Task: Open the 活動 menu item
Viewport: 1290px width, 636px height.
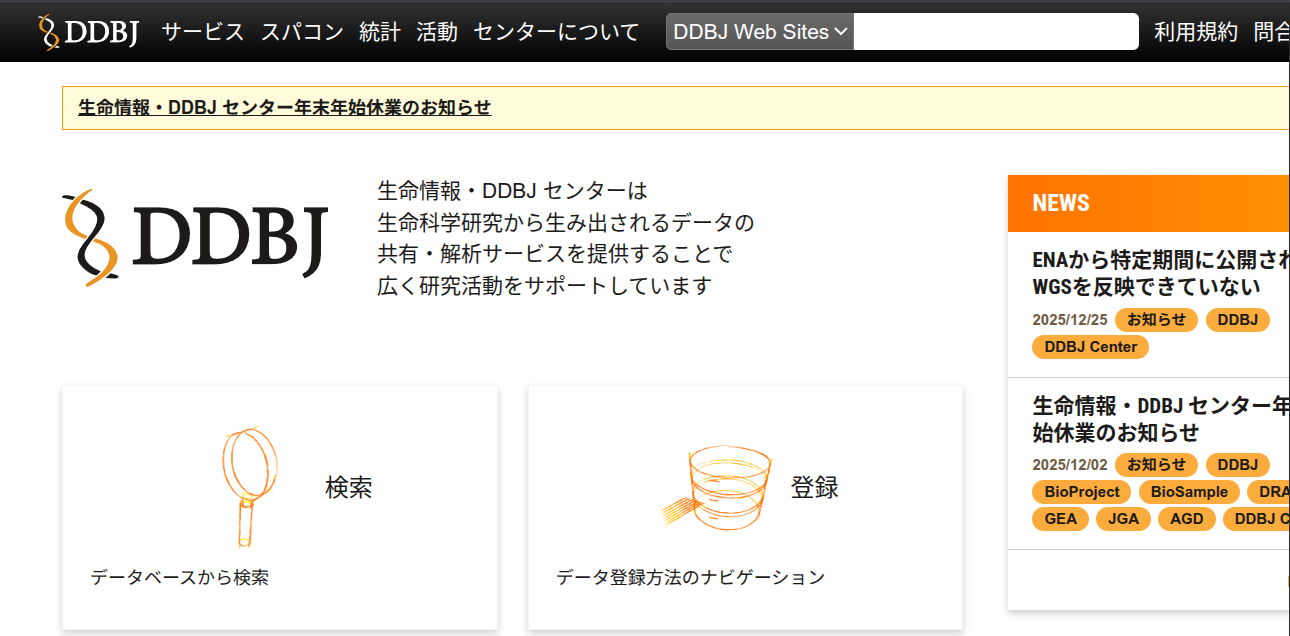Action: [x=437, y=32]
